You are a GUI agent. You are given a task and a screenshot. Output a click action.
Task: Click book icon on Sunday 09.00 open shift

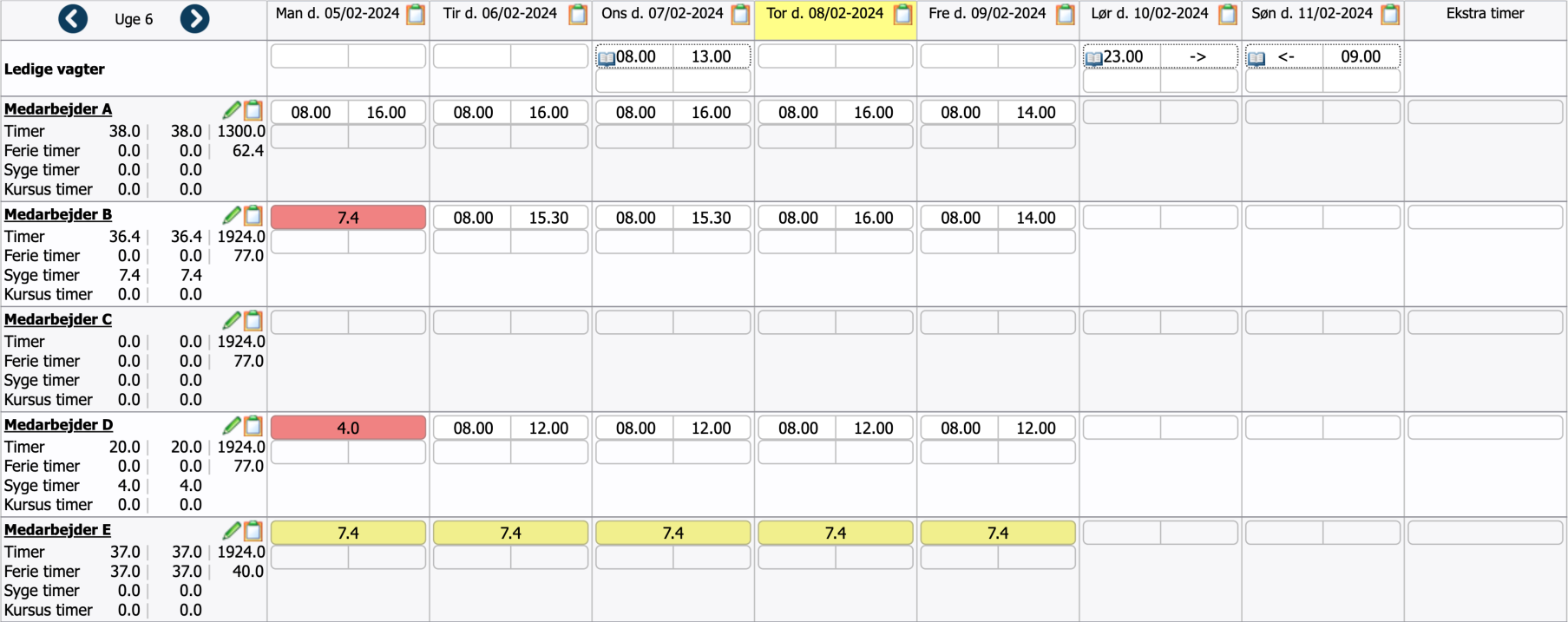point(1256,58)
